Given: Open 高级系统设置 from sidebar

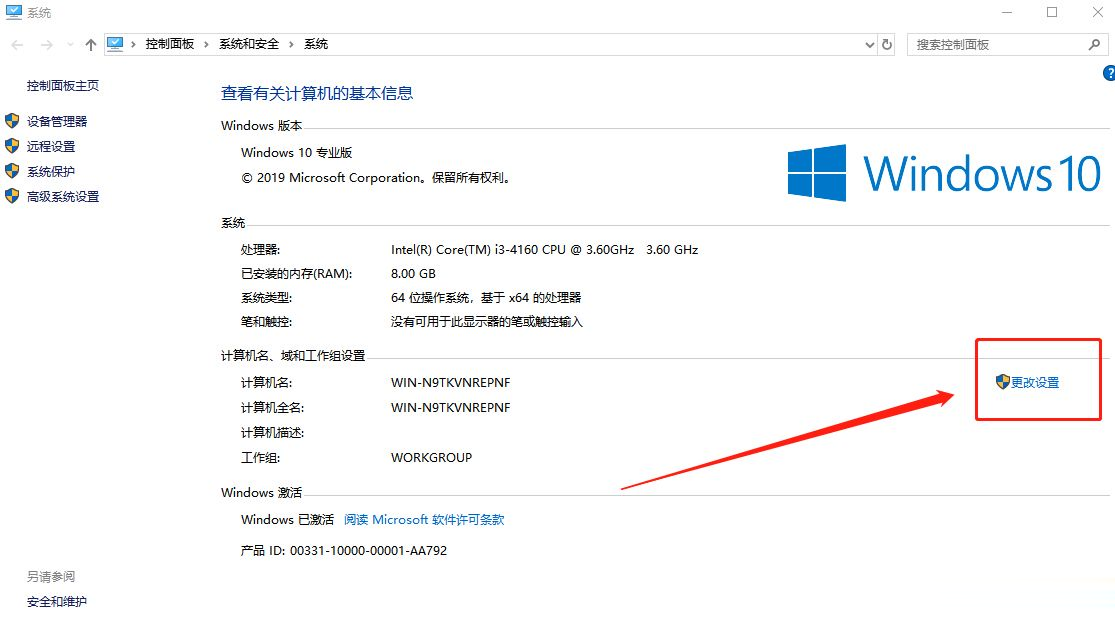Looking at the screenshot, I should click(63, 196).
